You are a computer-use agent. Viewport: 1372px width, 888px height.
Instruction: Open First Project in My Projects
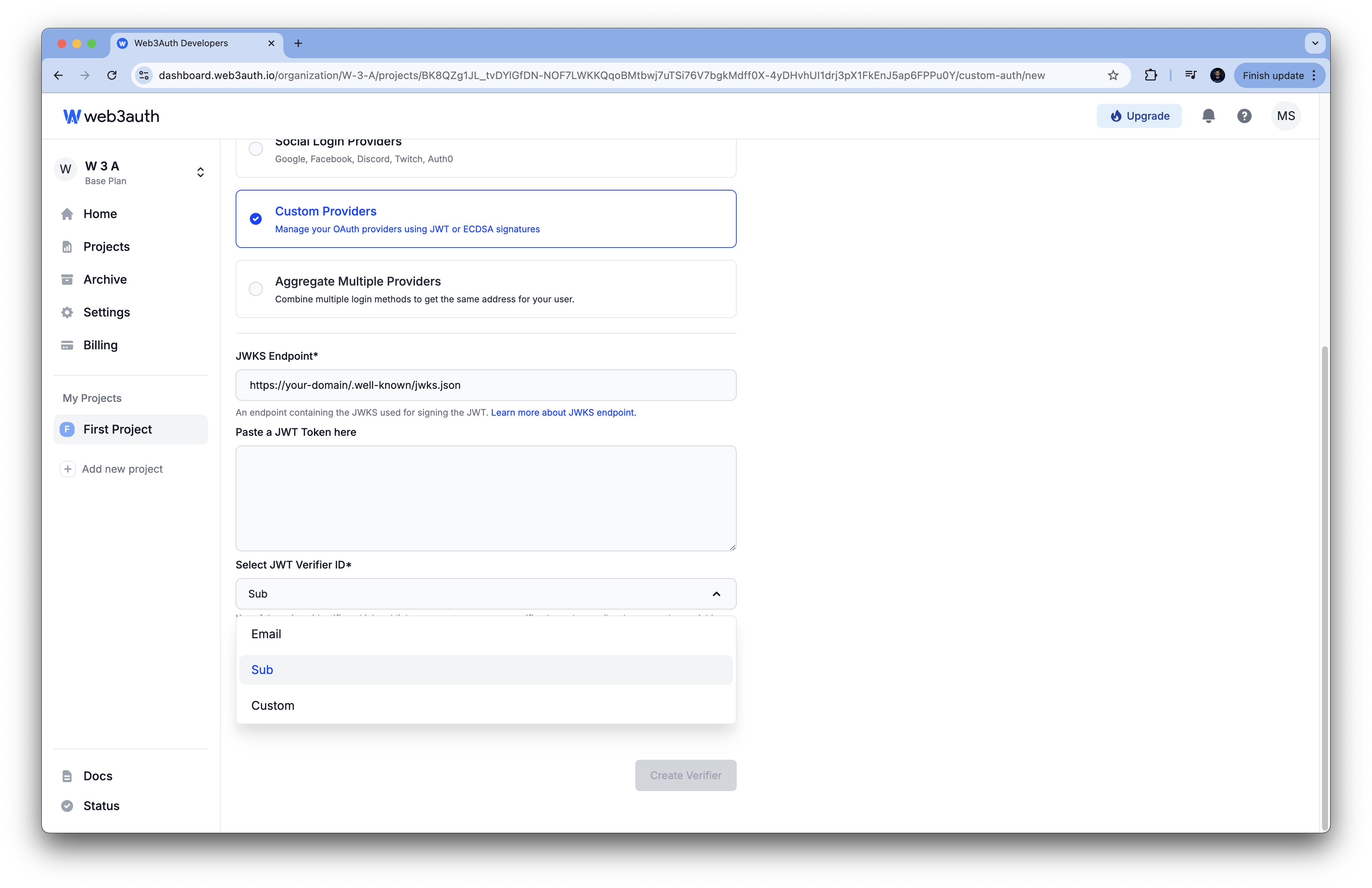pos(130,429)
